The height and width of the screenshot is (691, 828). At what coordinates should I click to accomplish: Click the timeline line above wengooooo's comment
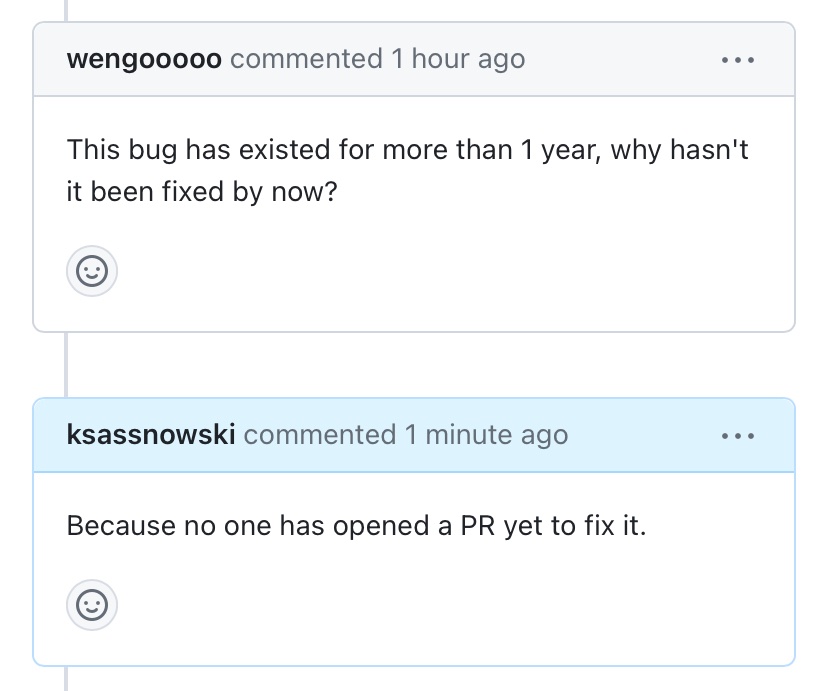click(66, 11)
